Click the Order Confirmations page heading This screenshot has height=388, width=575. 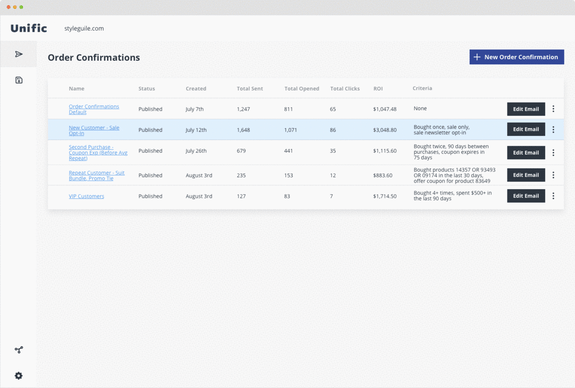(x=94, y=58)
